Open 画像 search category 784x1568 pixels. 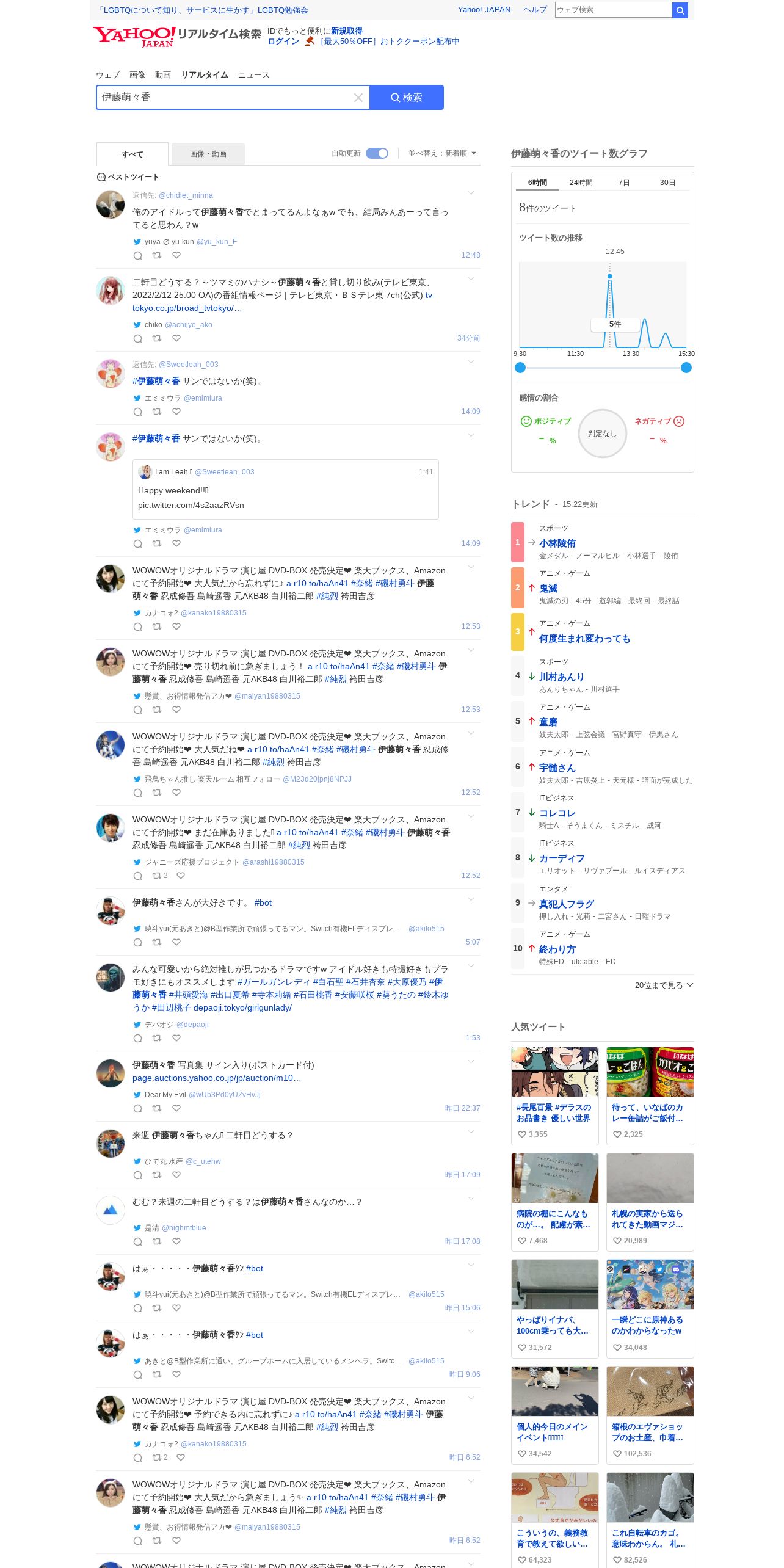click(x=137, y=75)
